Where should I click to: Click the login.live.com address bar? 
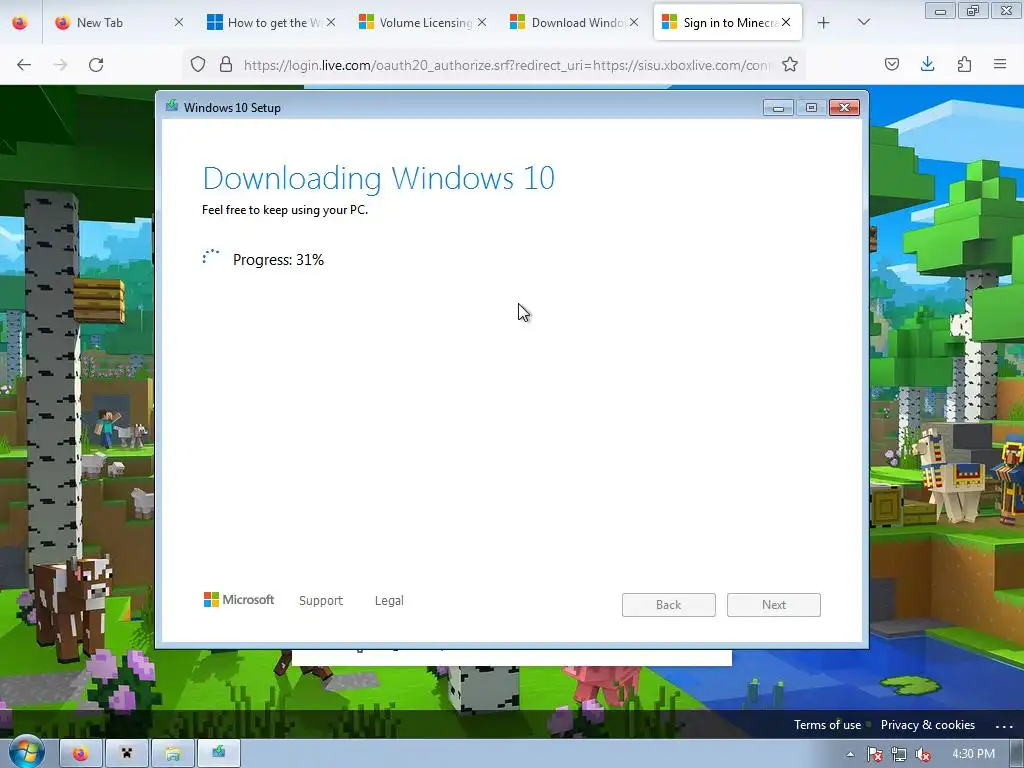pyautogui.click(x=506, y=65)
